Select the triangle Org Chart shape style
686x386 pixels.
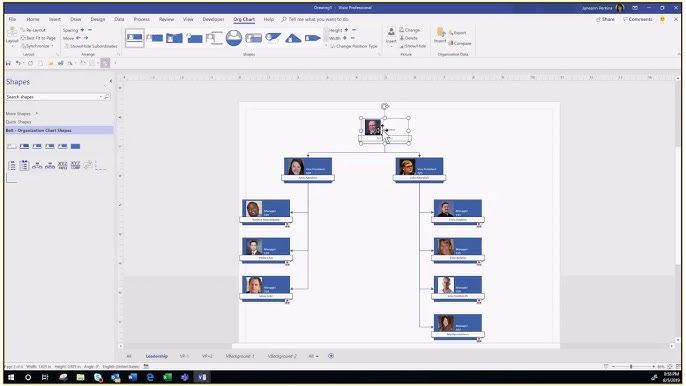pyautogui.click(x=293, y=39)
